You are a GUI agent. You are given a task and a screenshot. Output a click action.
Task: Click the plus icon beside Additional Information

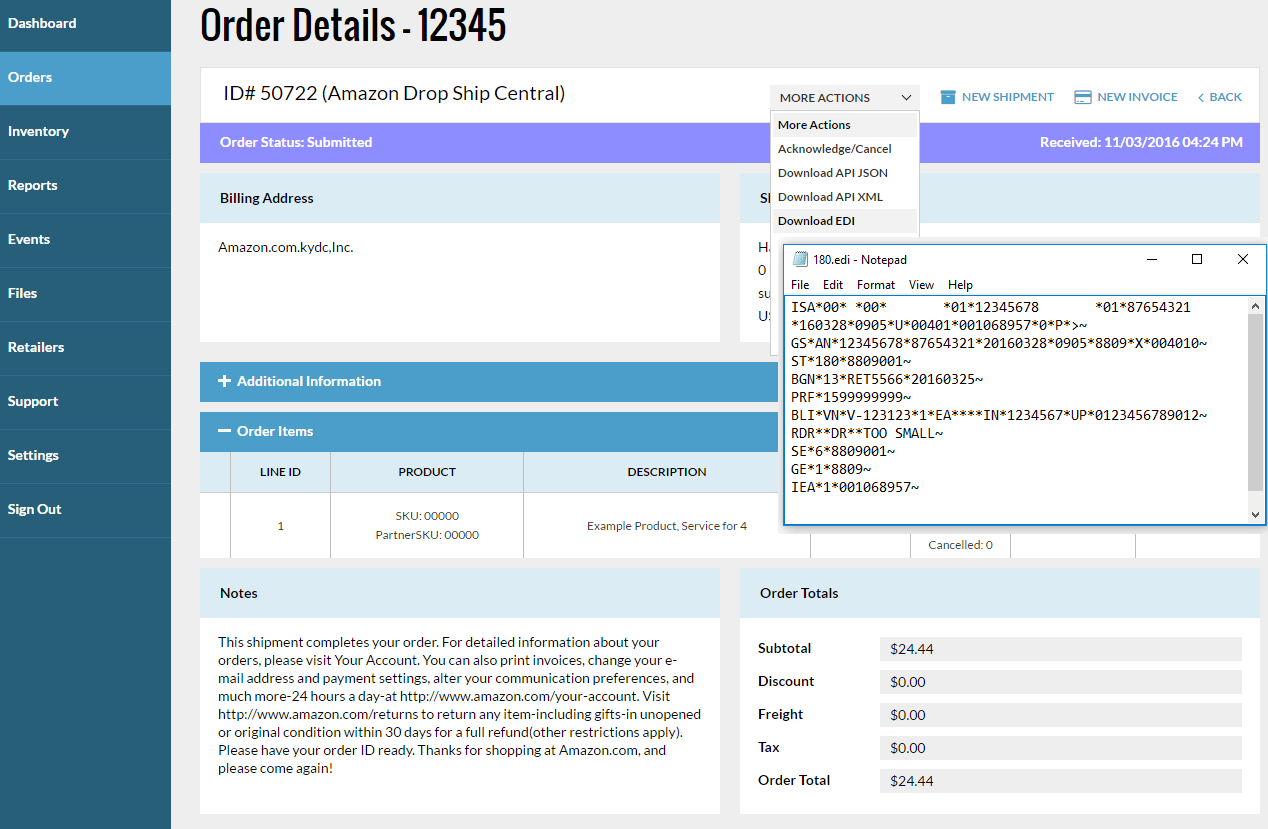click(224, 381)
